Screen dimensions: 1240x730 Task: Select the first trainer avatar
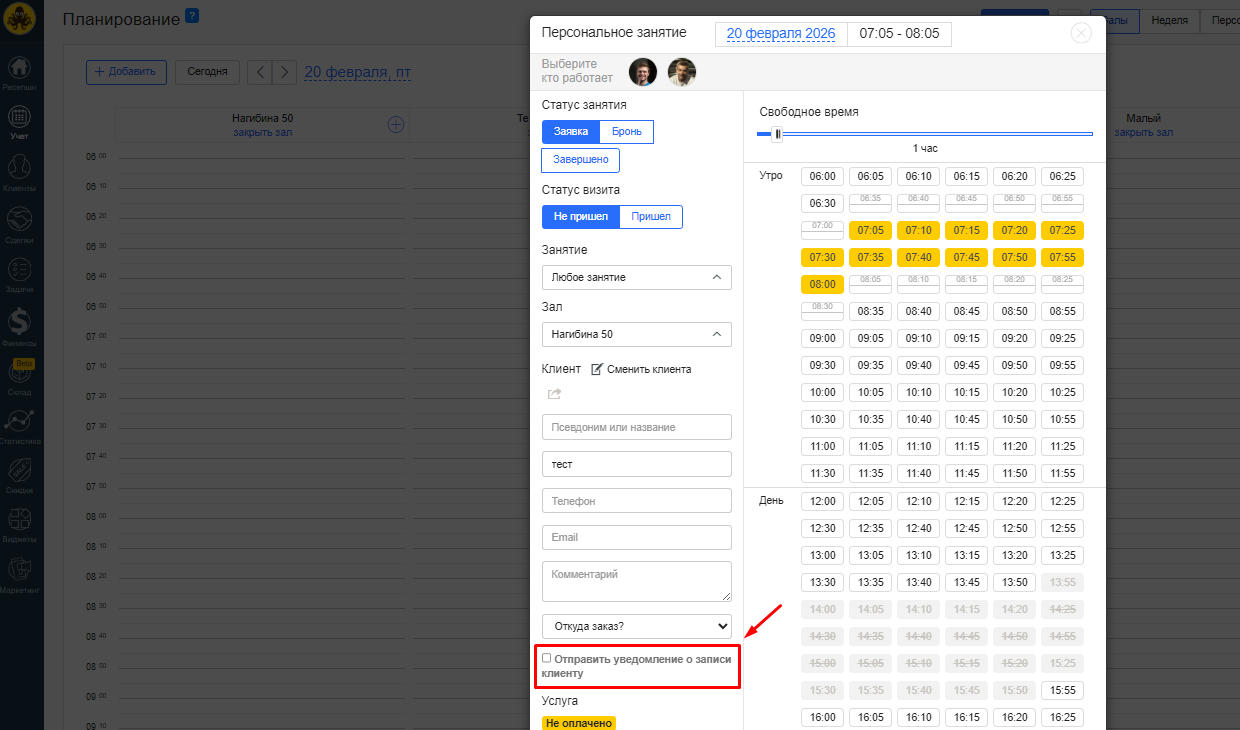click(643, 72)
